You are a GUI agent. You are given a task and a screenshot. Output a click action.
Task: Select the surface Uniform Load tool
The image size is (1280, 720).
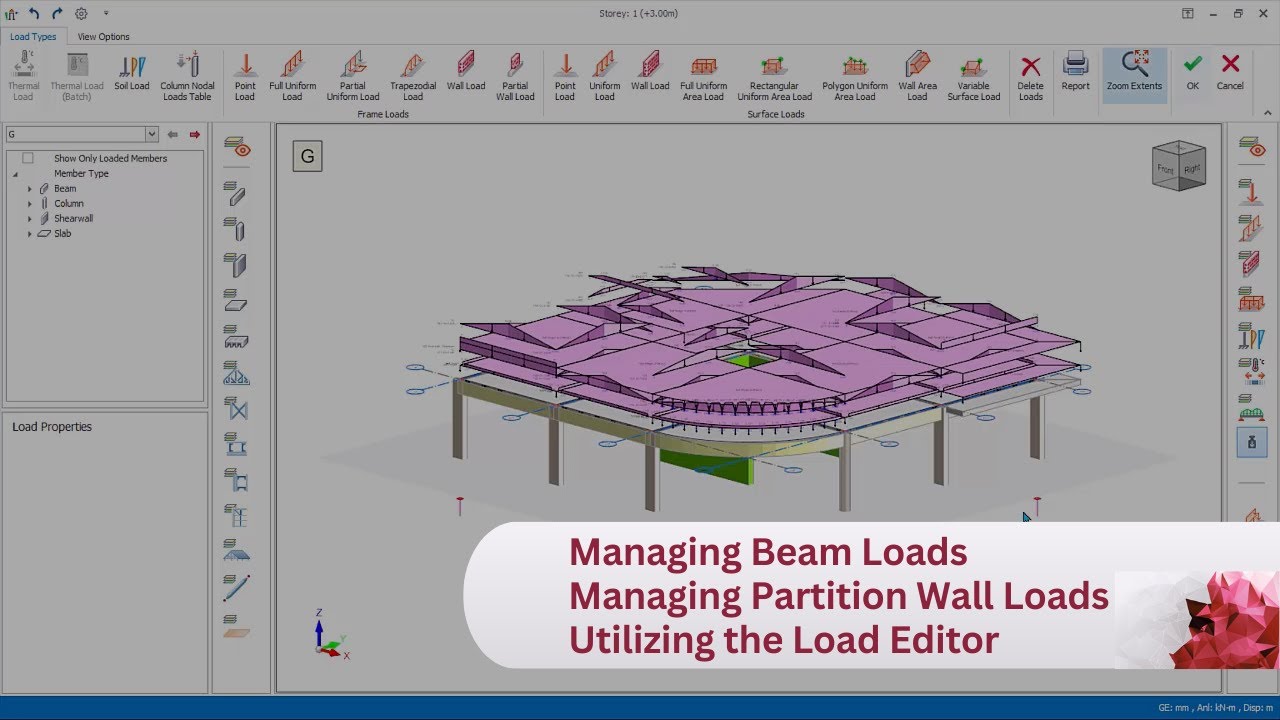pos(604,77)
